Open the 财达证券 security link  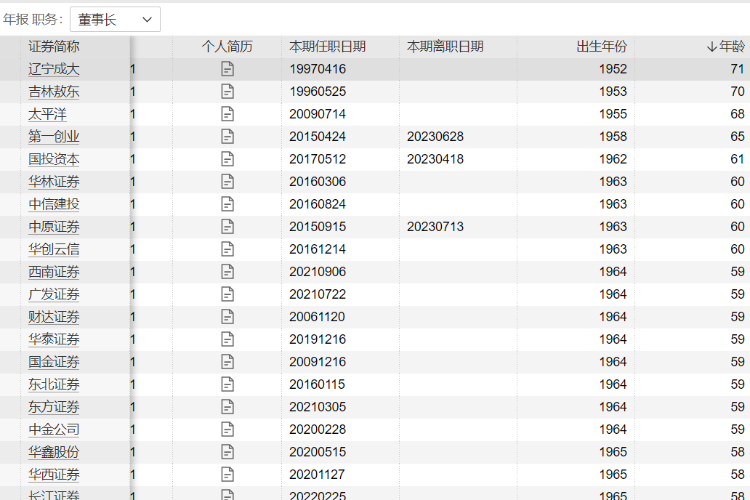54,316
